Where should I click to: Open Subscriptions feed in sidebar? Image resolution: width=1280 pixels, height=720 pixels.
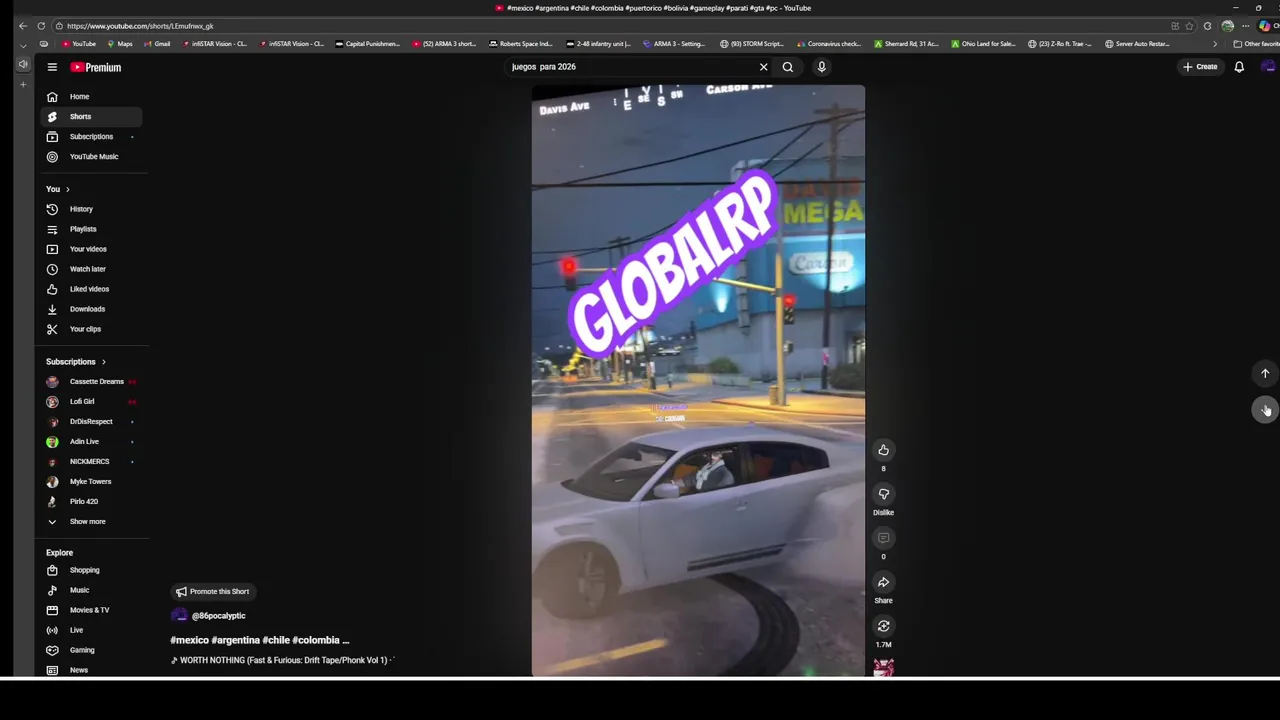click(91, 137)
